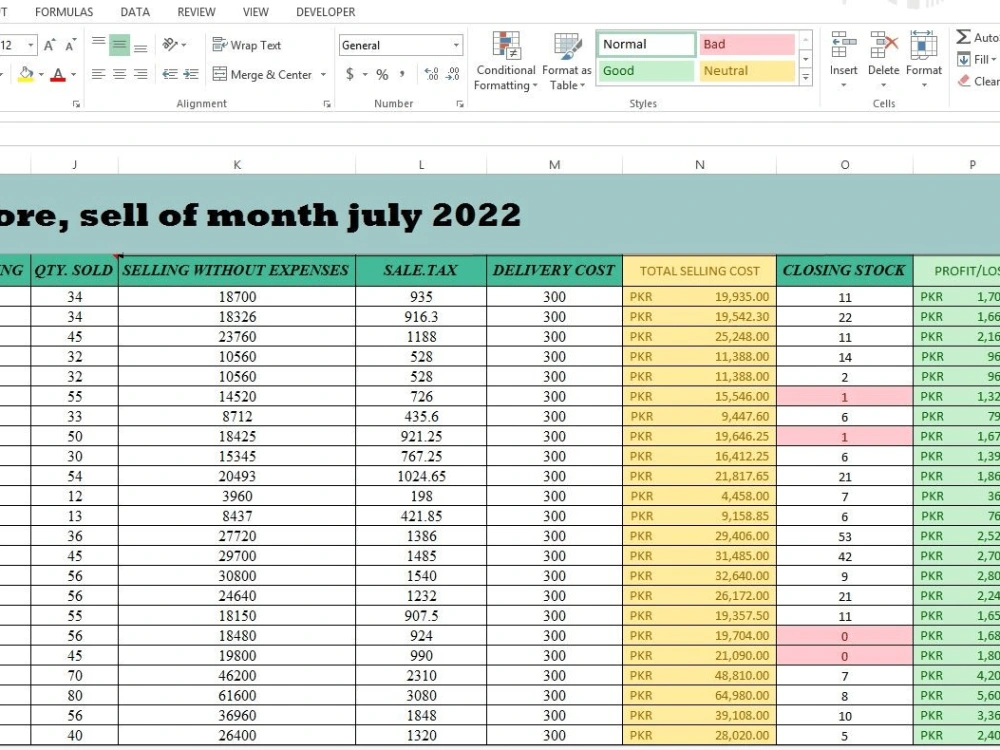1000x750 pixels.
Task: Decrease font size with the smaller A button
Action: pyautogui.click(x=70, y=45)
